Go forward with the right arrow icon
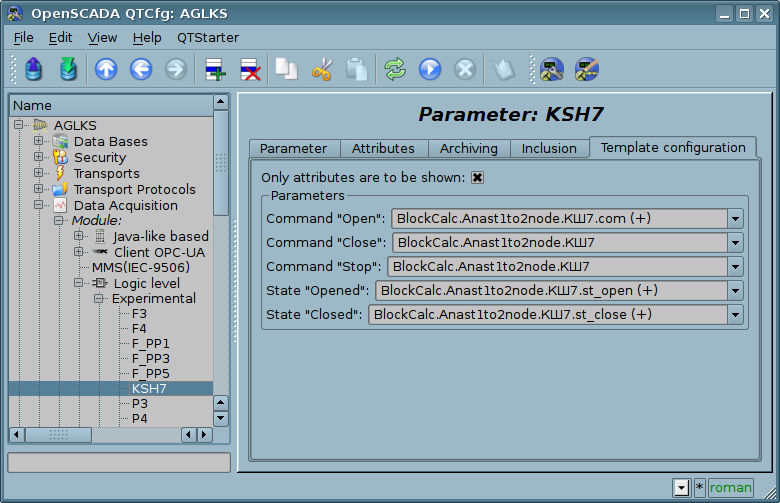Screen dimensions: 780x503 (x=176, y=69)
